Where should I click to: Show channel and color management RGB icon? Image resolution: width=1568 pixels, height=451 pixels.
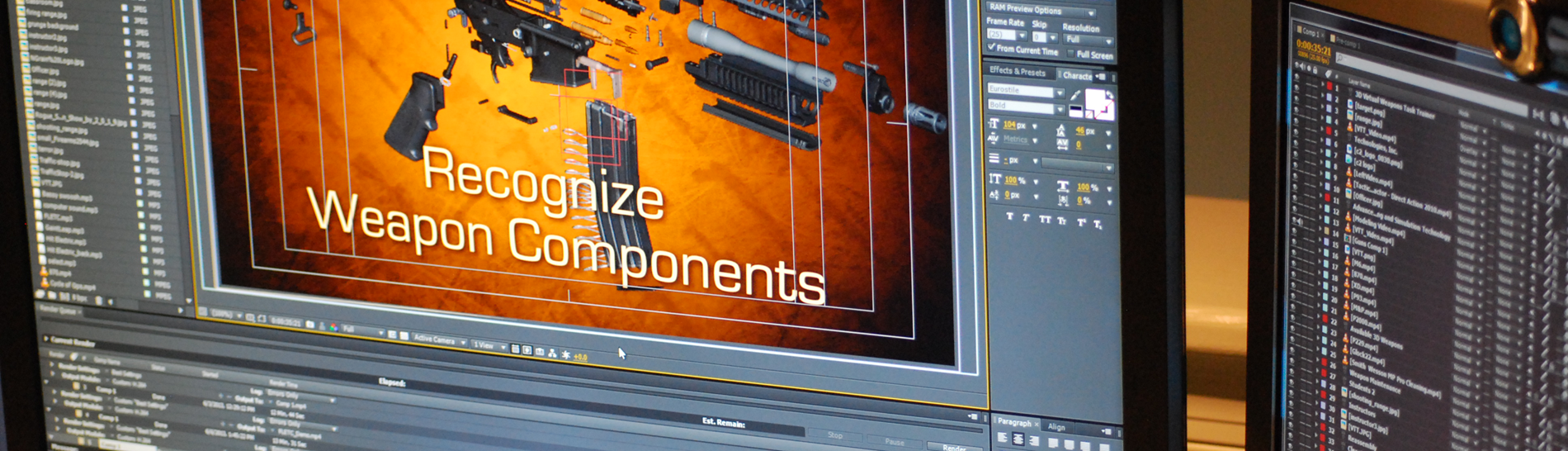pos(333,327)
